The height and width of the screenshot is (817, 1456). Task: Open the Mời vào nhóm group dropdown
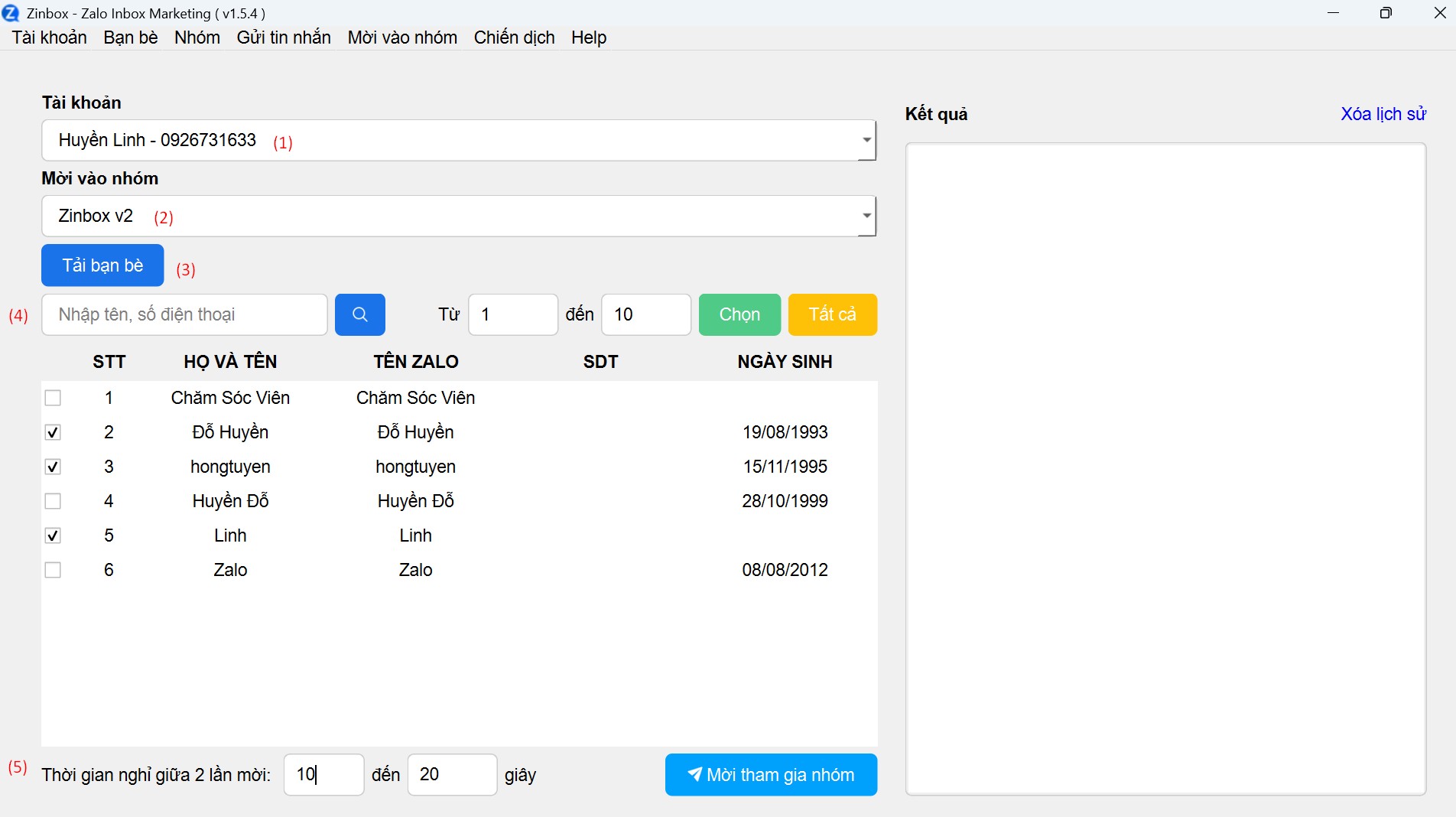[x=866, y=216]
